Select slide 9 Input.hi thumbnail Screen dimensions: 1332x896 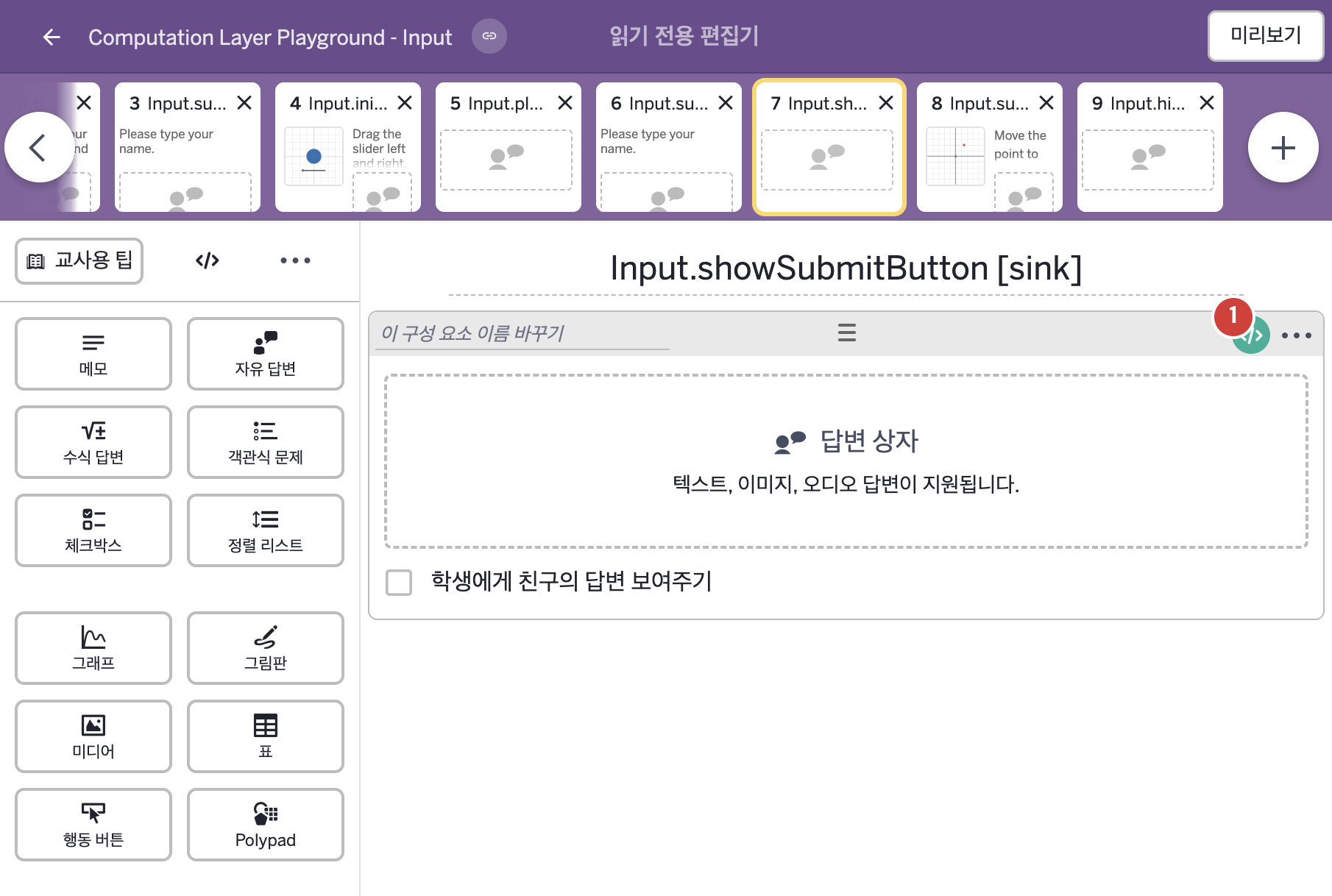pos(1150,147)
